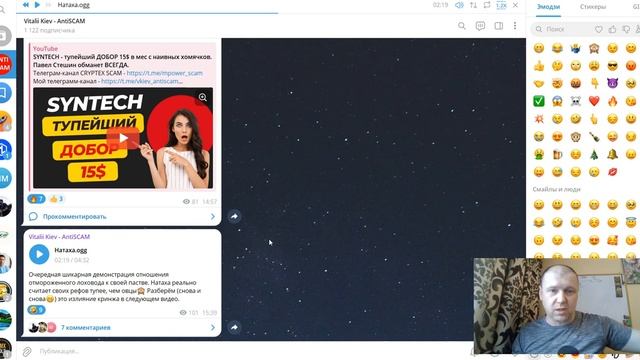The image size is (640, 360).
Task: Insert the see-no-evil monkey emoji
Action: [x=594, y=48]
